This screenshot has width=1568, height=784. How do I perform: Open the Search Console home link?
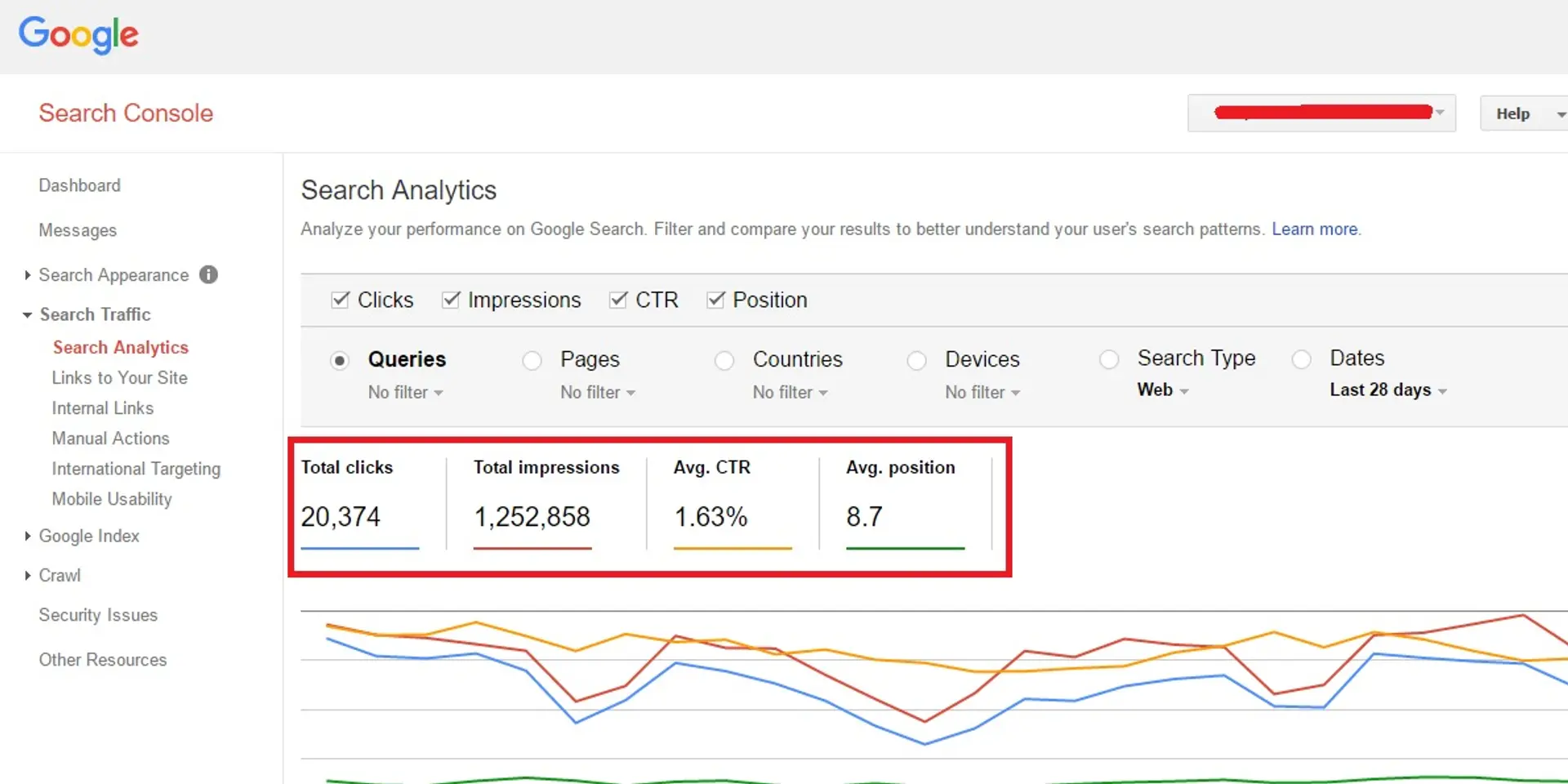(x=126, y=113)
